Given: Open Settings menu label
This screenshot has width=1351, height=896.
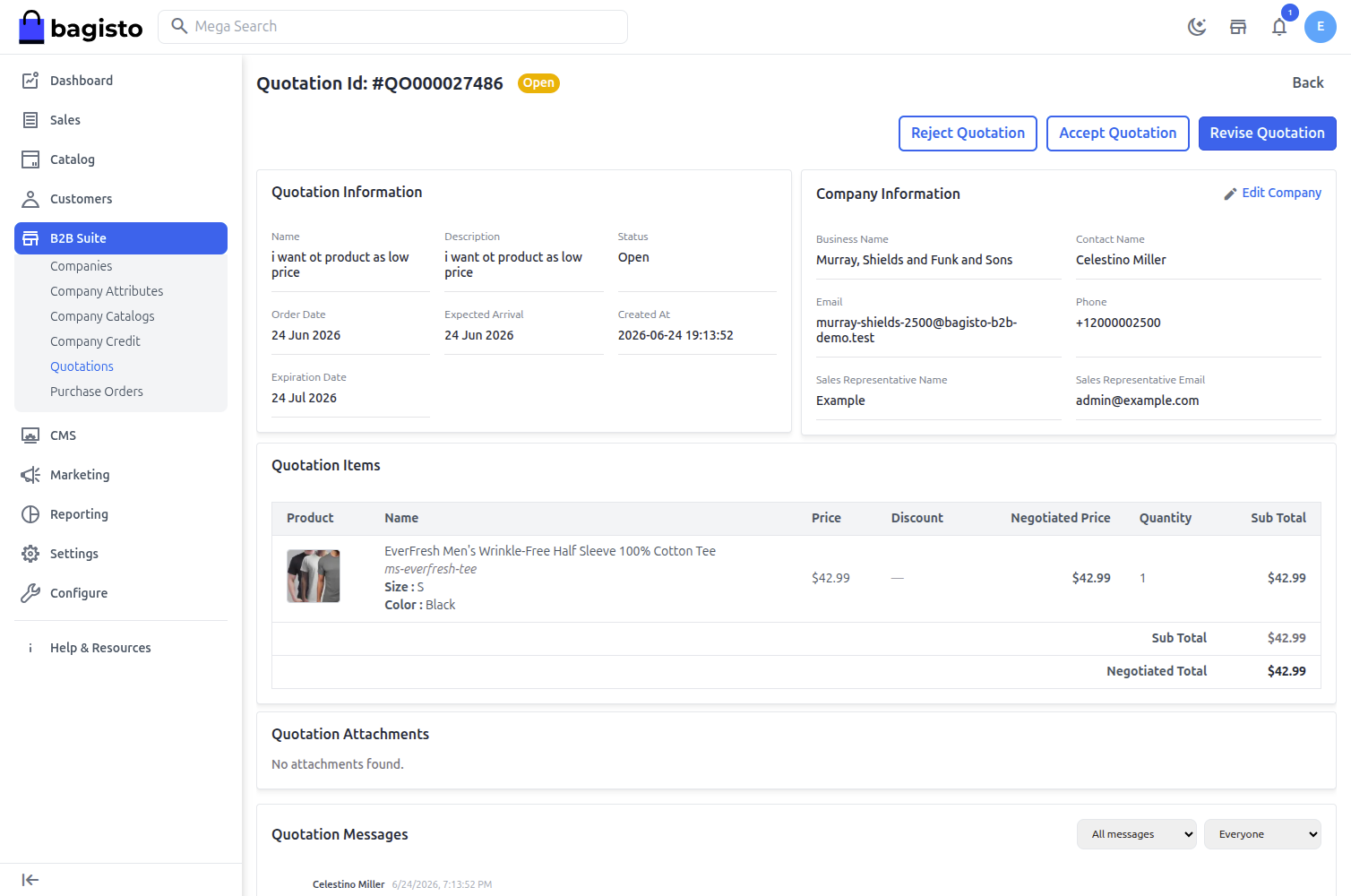Looking at the screenshot, I should [x=74, y=554].
